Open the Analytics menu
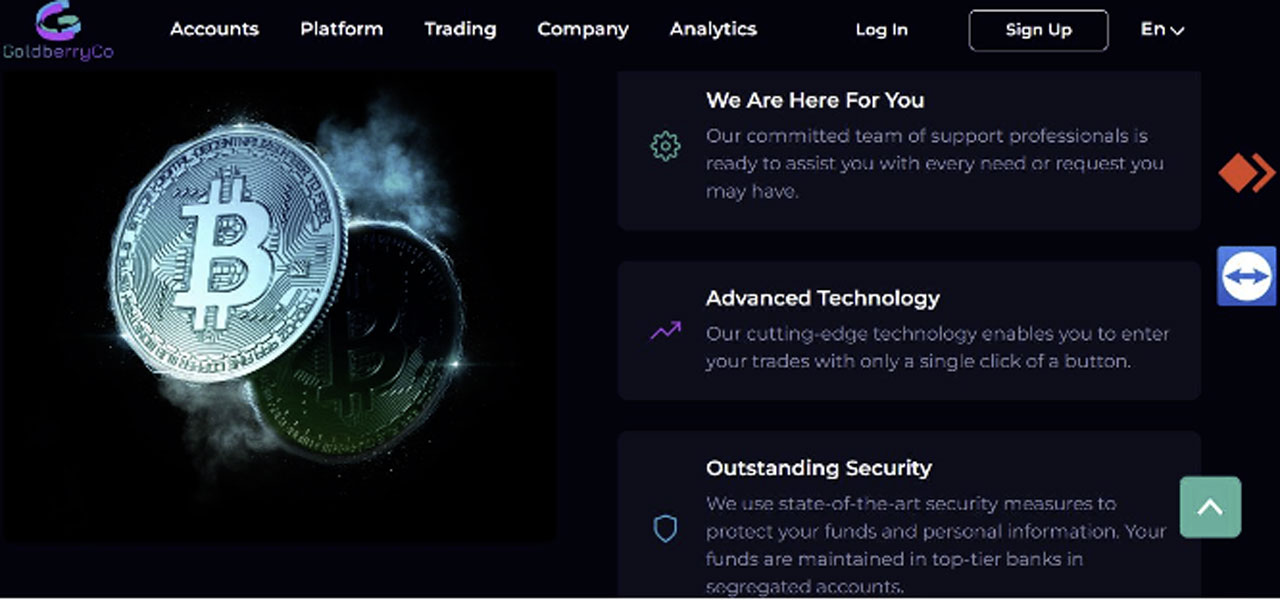The image size is (1280, 602). point(713,30)
